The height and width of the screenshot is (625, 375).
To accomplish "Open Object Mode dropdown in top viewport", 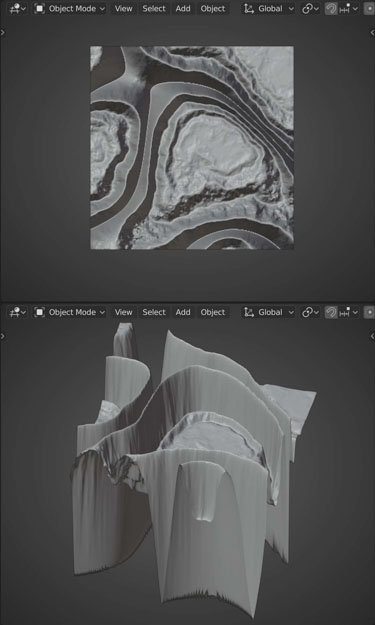I will coord(70,8).
